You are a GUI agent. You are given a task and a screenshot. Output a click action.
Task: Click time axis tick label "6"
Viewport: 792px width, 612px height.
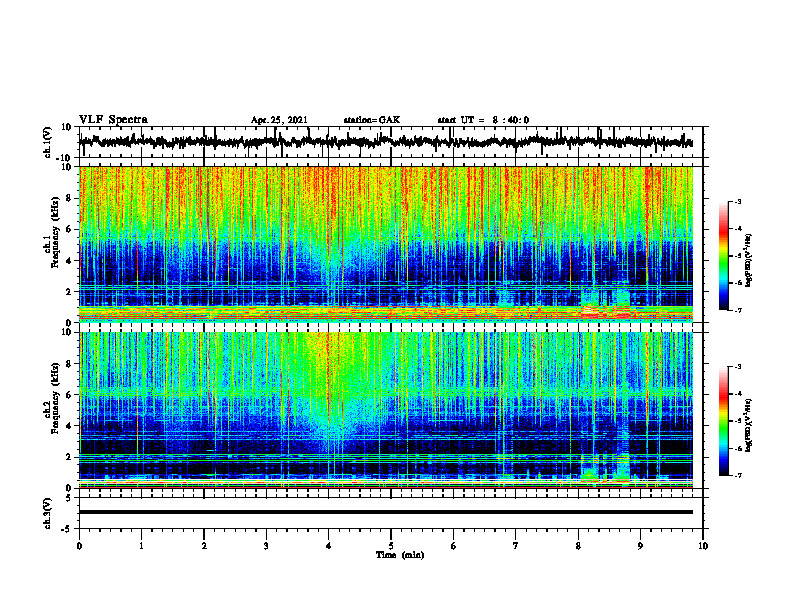pyautogui.click(x=454, y=546)
